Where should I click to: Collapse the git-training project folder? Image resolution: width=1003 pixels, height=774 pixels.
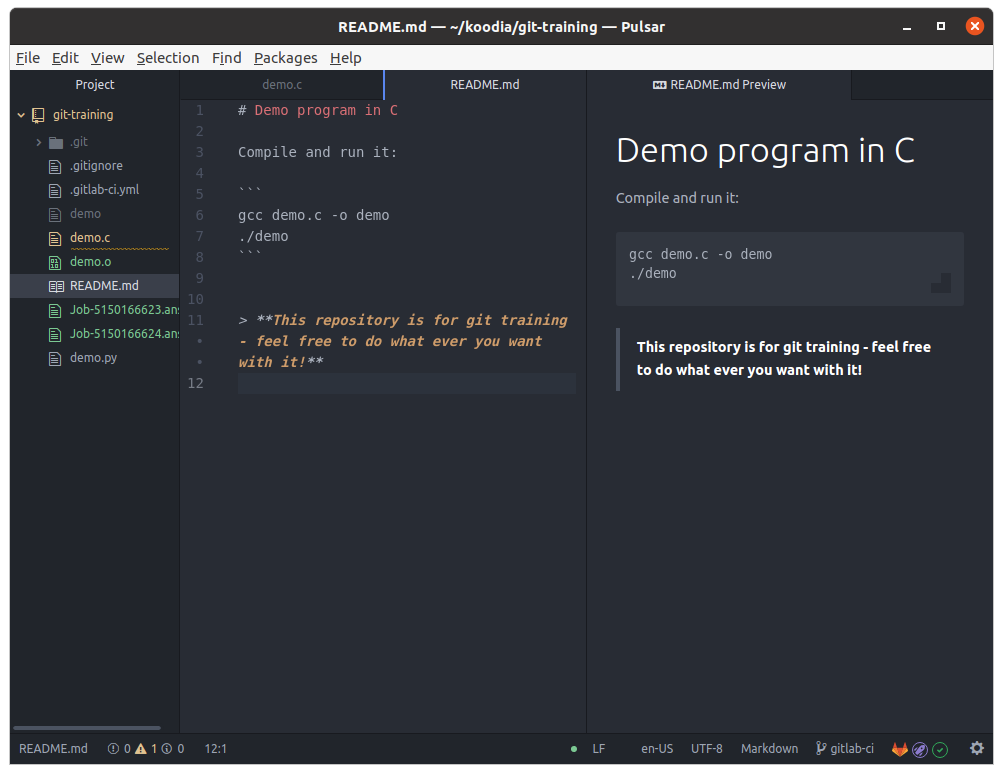pos(21,115)
